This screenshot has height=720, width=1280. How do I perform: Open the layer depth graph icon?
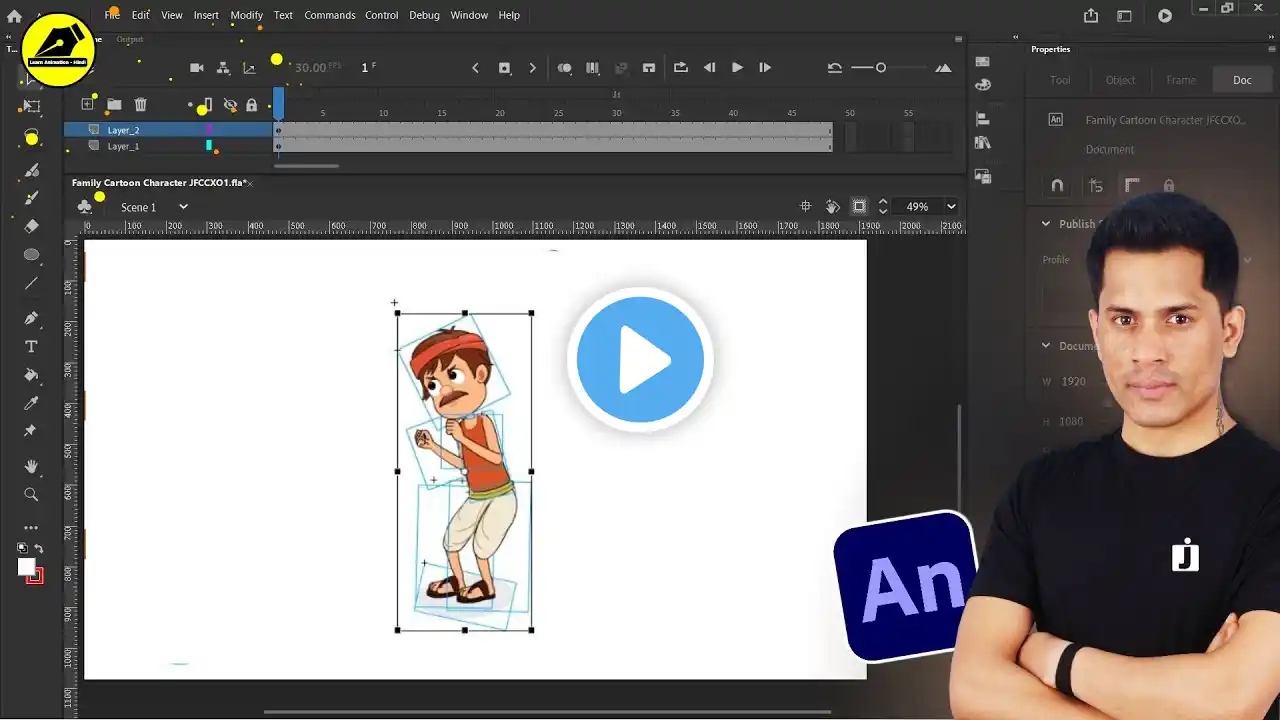pos(248,68)
